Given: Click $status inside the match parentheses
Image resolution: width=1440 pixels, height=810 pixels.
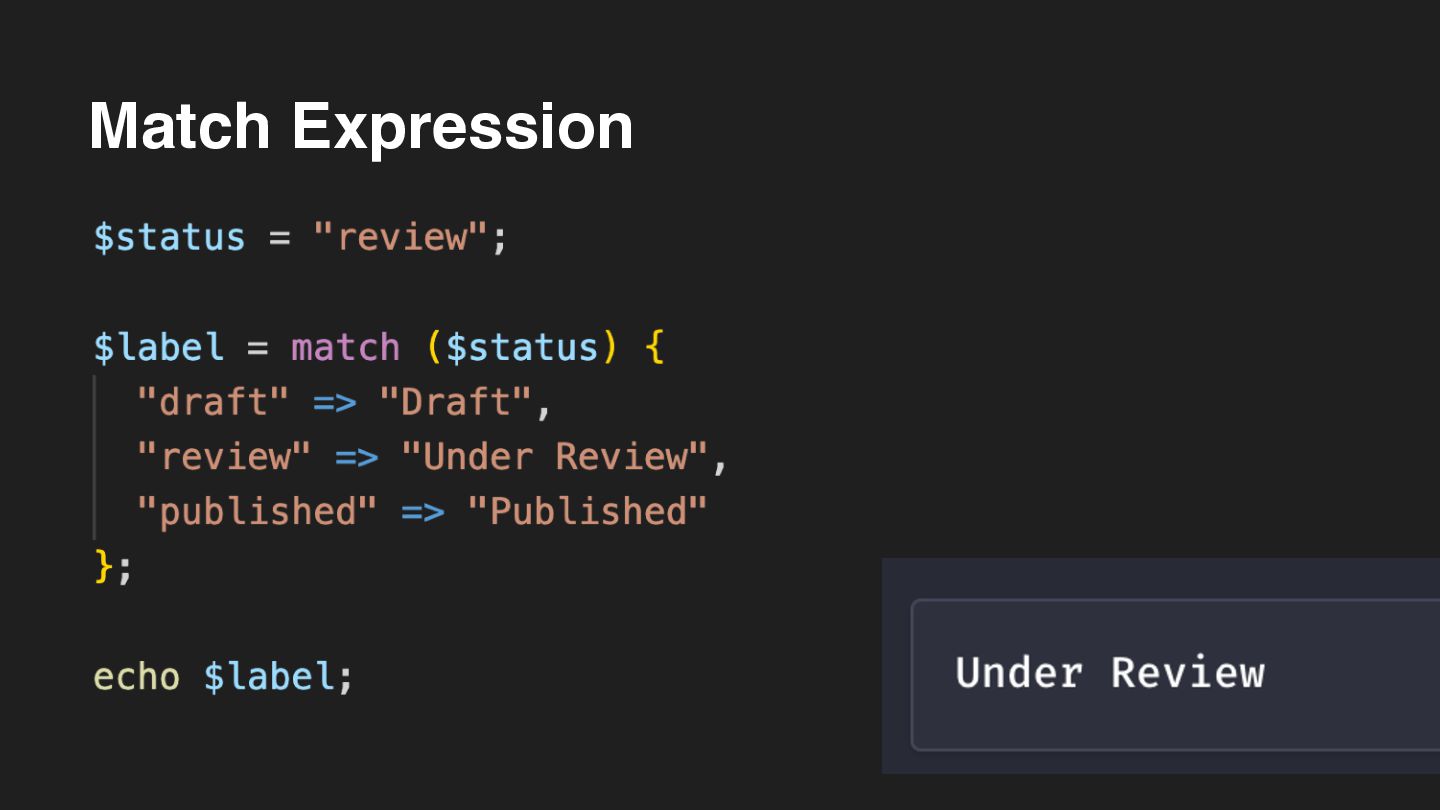Looking at the screenshot, I should 522,347.
